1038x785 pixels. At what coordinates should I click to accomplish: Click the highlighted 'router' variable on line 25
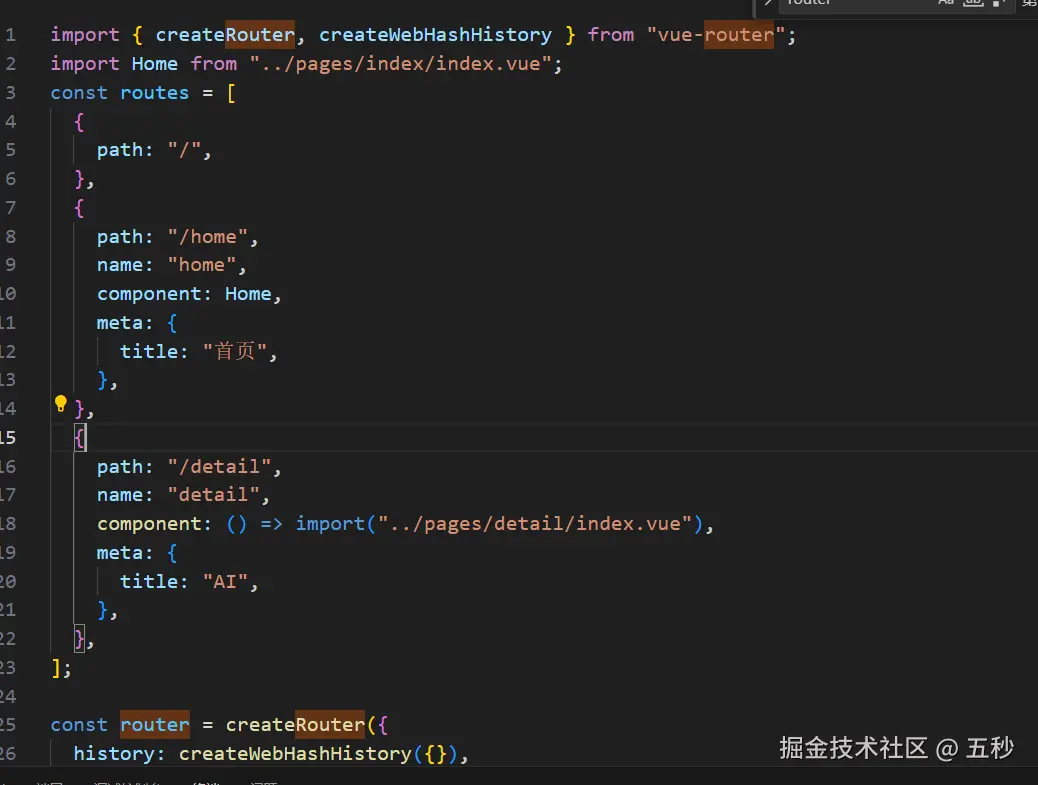(154, 724)
